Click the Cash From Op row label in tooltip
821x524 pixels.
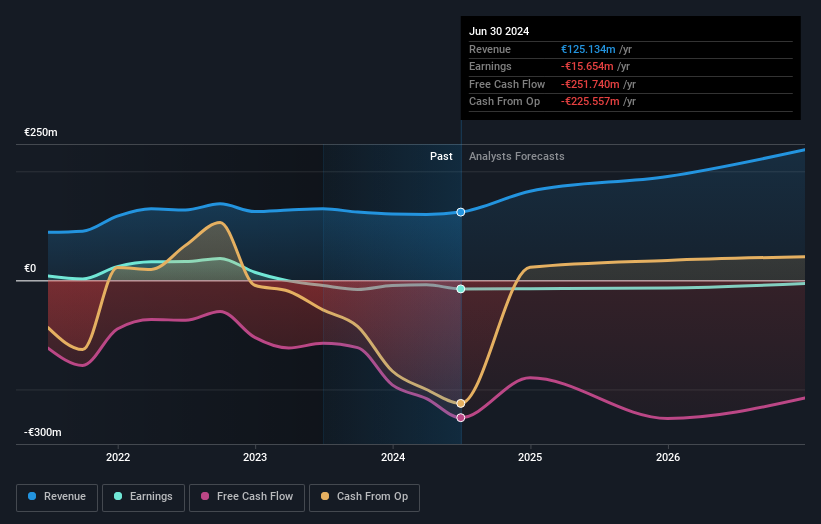coord(504,102)
